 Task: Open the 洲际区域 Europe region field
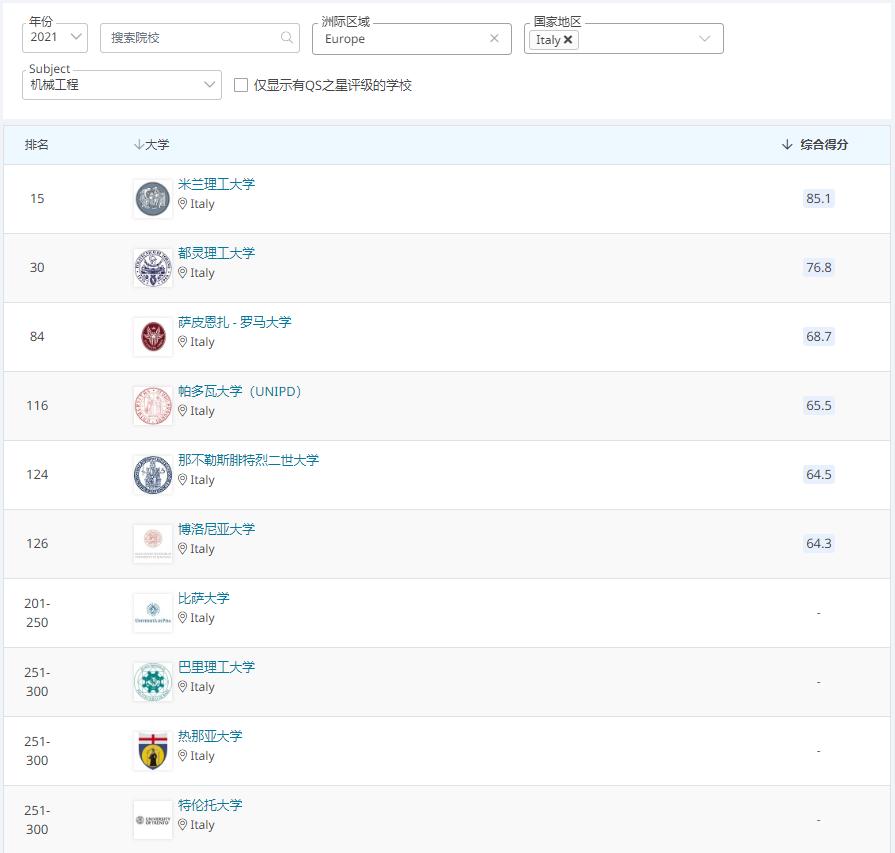[412, 39]
